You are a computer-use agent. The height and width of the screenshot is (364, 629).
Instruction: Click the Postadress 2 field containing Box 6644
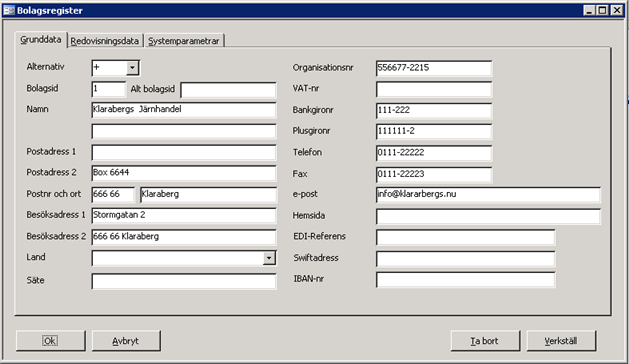tap(184, 173)
